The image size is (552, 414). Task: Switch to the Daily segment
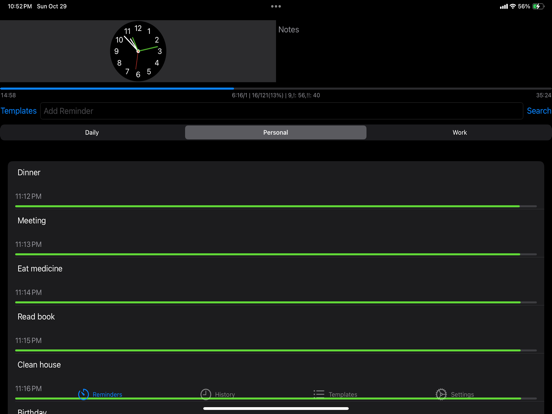pyautogui.click(x=92, y=132)
